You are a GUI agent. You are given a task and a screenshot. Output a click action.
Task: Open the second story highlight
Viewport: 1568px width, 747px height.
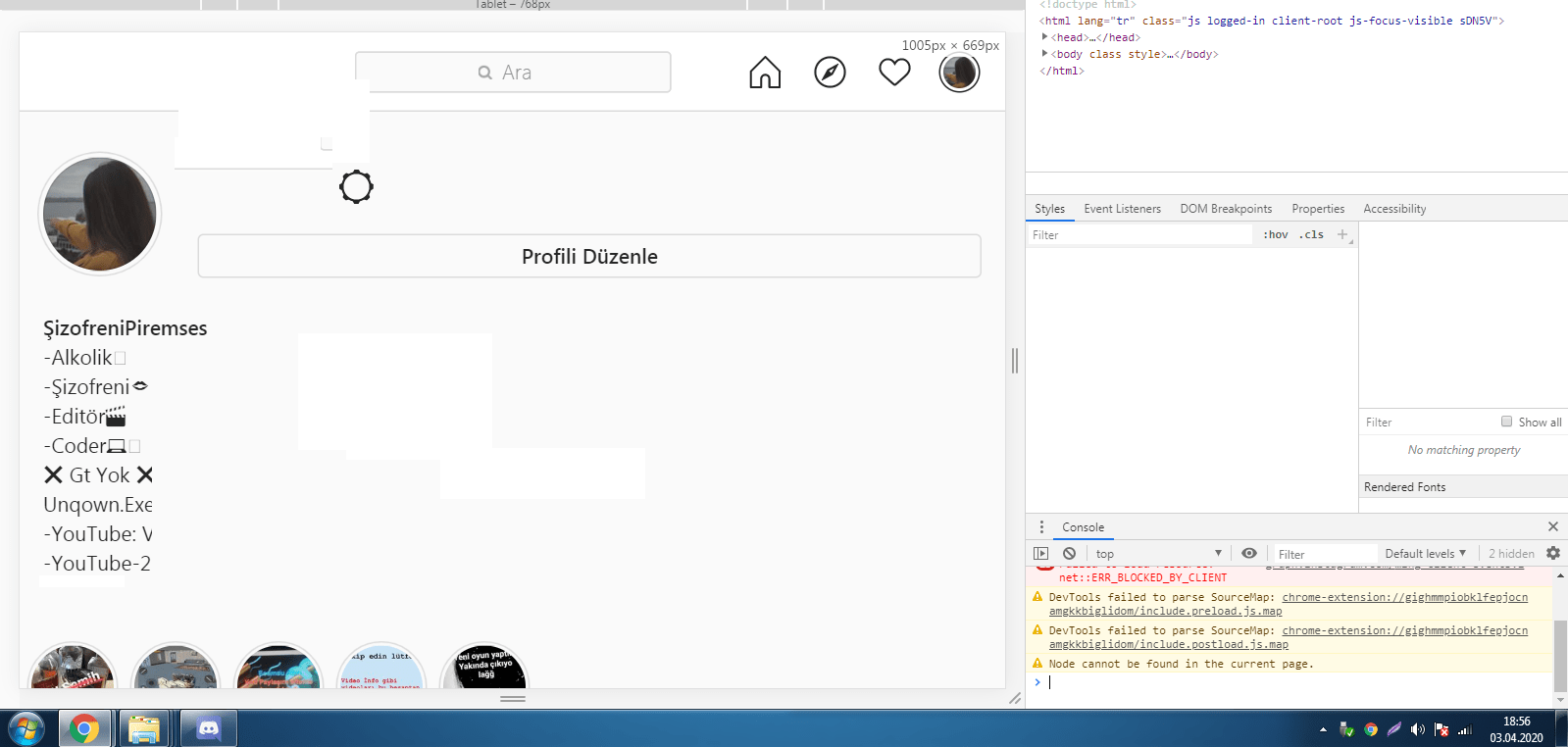tap(177, 666)
